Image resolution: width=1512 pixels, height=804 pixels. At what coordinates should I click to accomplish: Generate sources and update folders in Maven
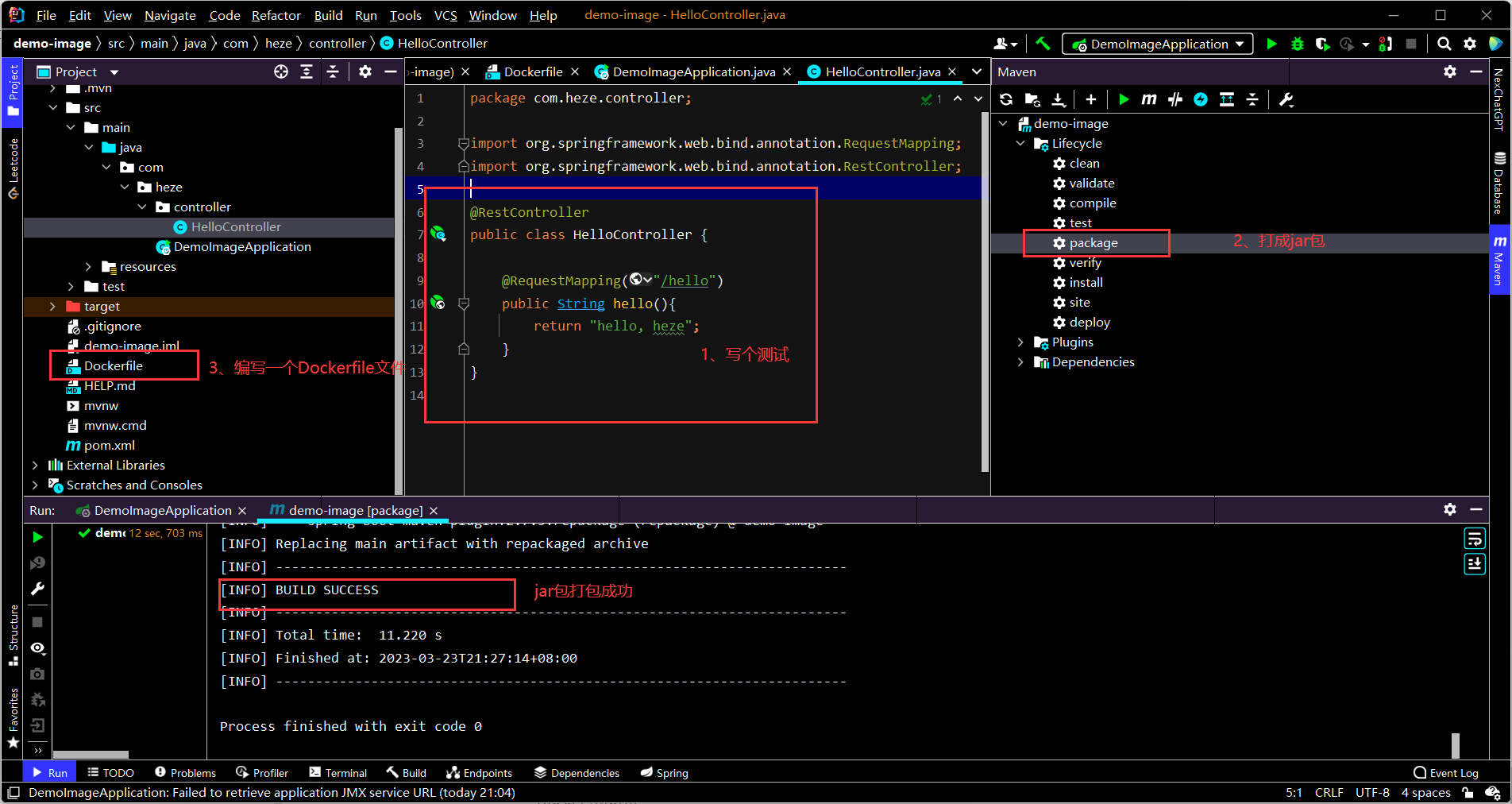coord(1032,99)
